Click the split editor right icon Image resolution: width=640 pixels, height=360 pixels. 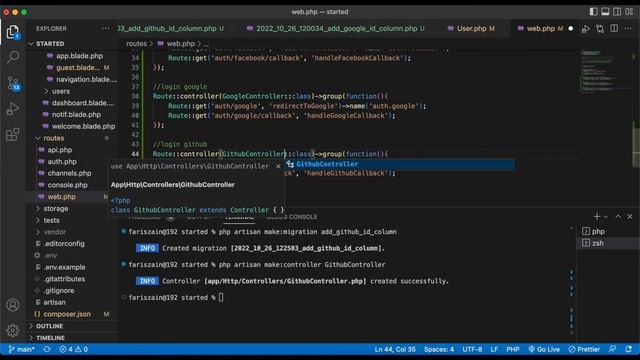click(614, 29)
